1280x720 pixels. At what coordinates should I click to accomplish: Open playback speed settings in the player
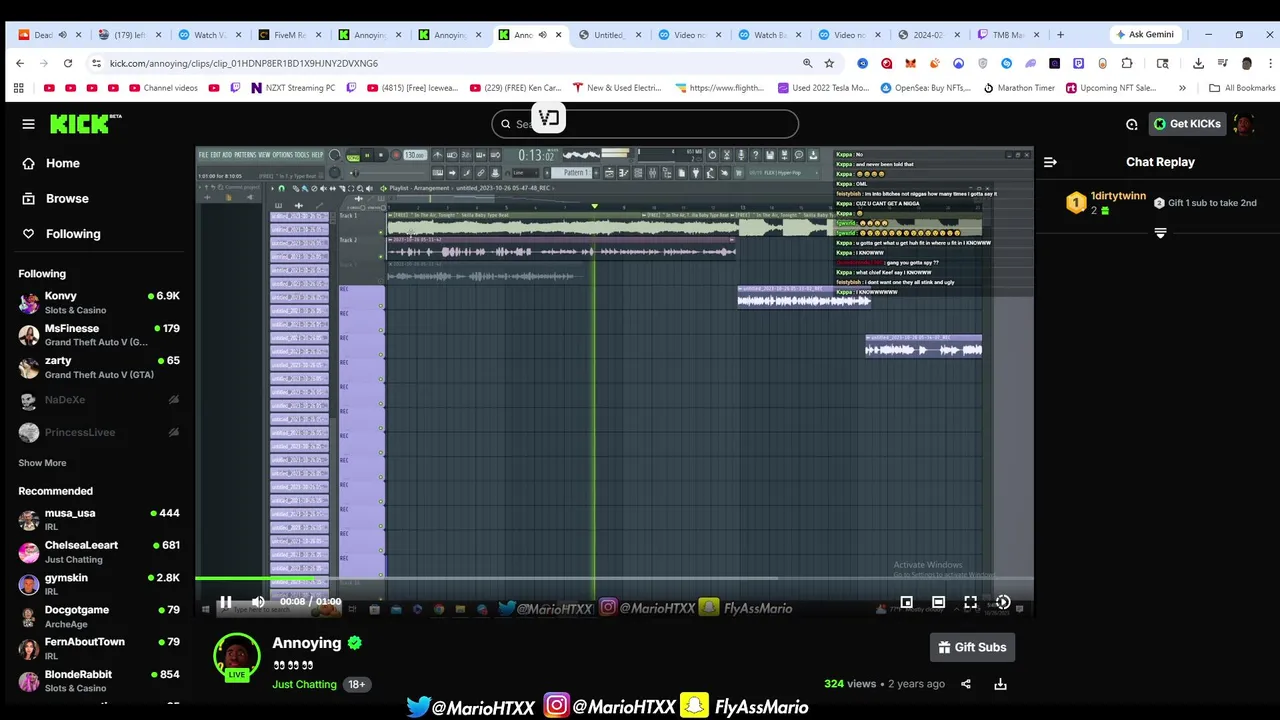click(1003, 602)
